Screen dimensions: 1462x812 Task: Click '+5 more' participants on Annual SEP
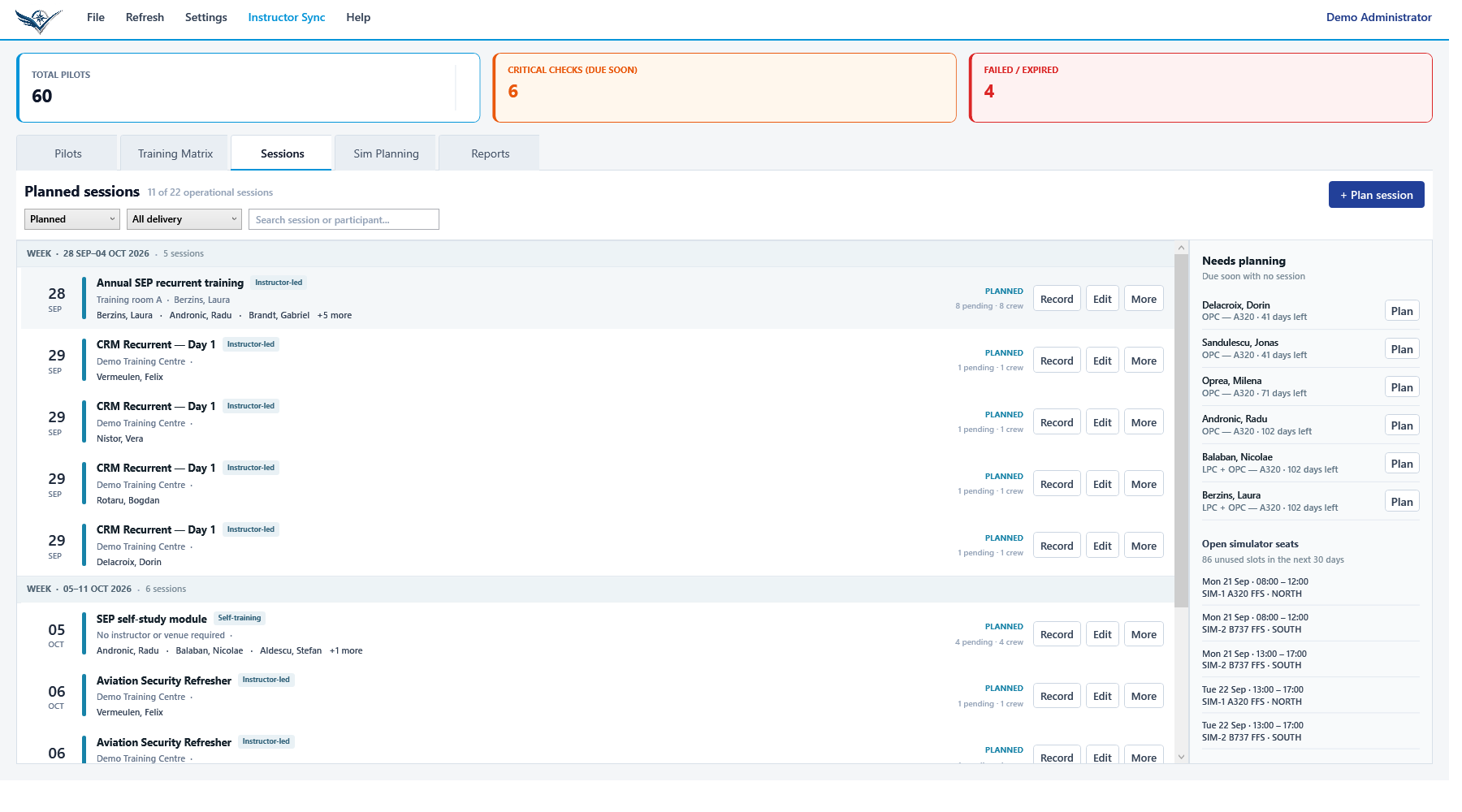(335, 315)
